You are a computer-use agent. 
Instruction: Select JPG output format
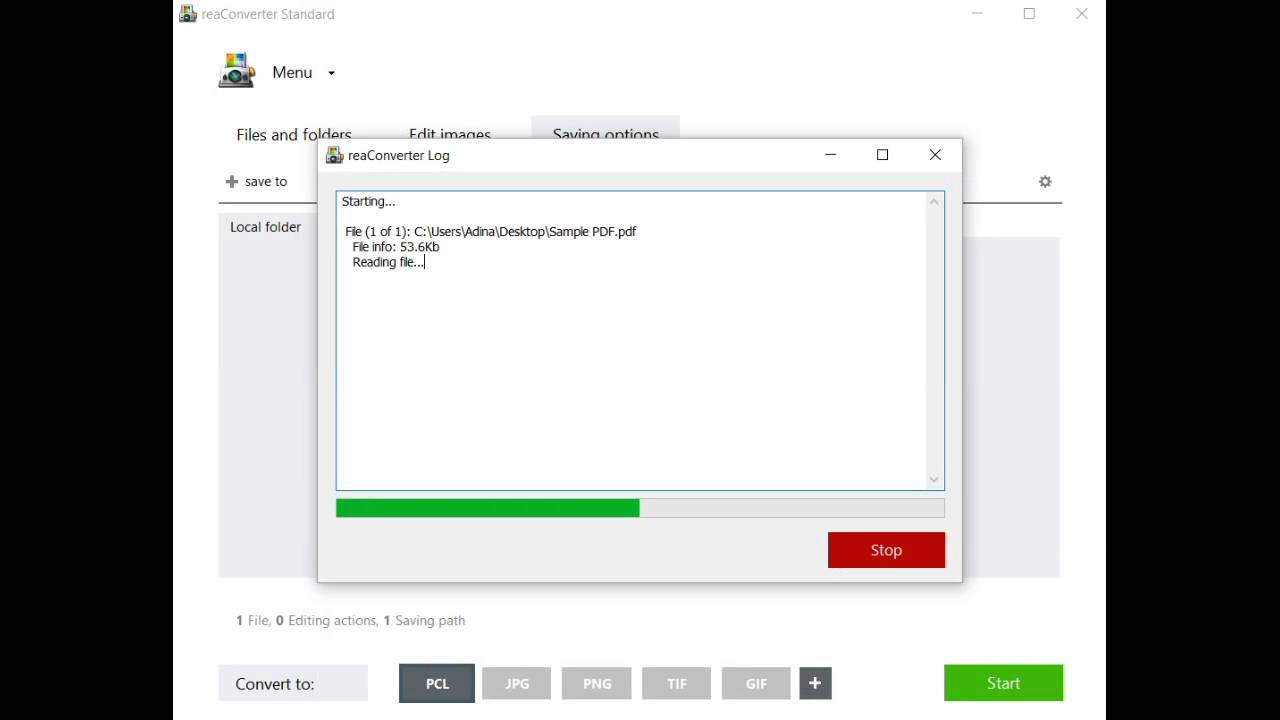[517, 684]
